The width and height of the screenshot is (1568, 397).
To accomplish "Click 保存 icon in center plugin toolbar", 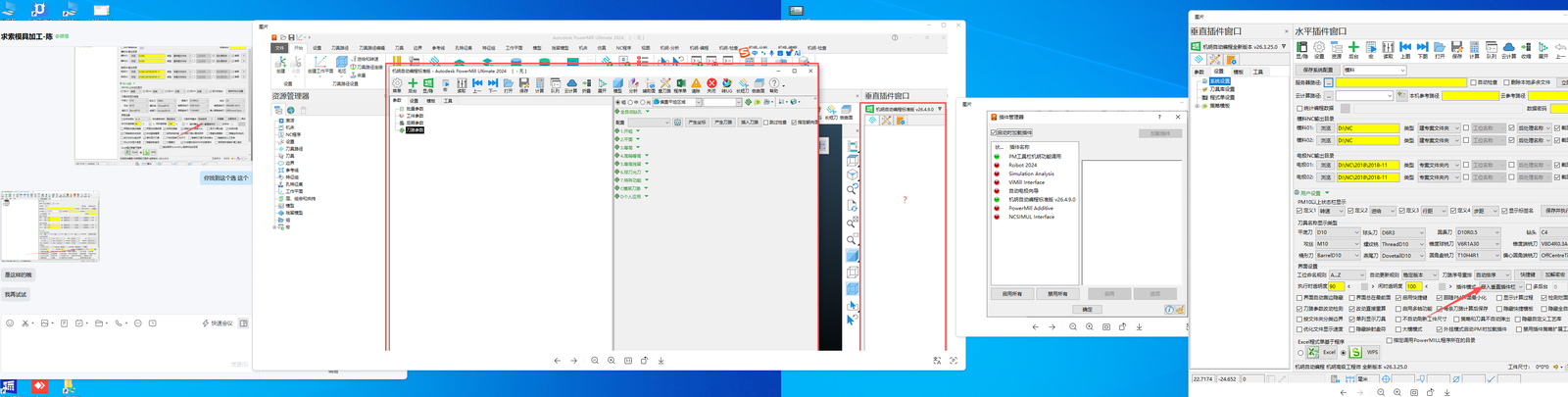I will pos(524,85).
